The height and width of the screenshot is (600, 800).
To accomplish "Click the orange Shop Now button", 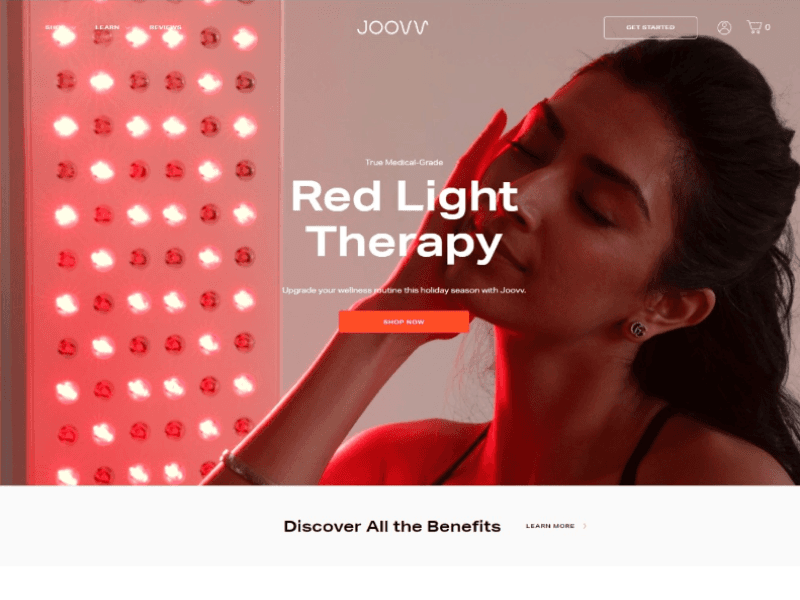I will point(404,322).
